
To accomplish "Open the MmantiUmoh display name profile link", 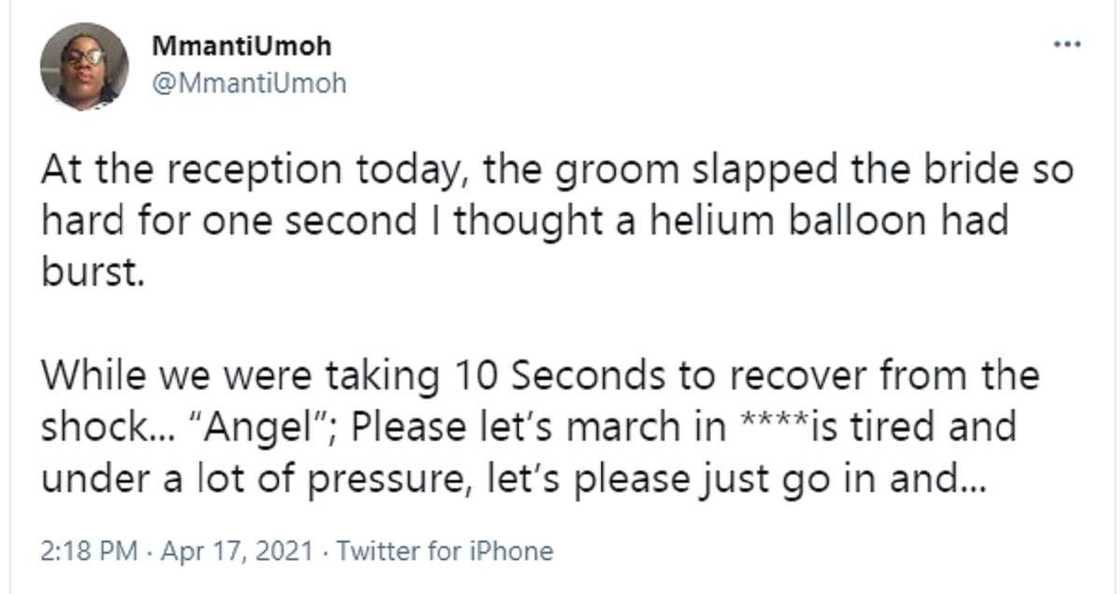I will (241, 46).
